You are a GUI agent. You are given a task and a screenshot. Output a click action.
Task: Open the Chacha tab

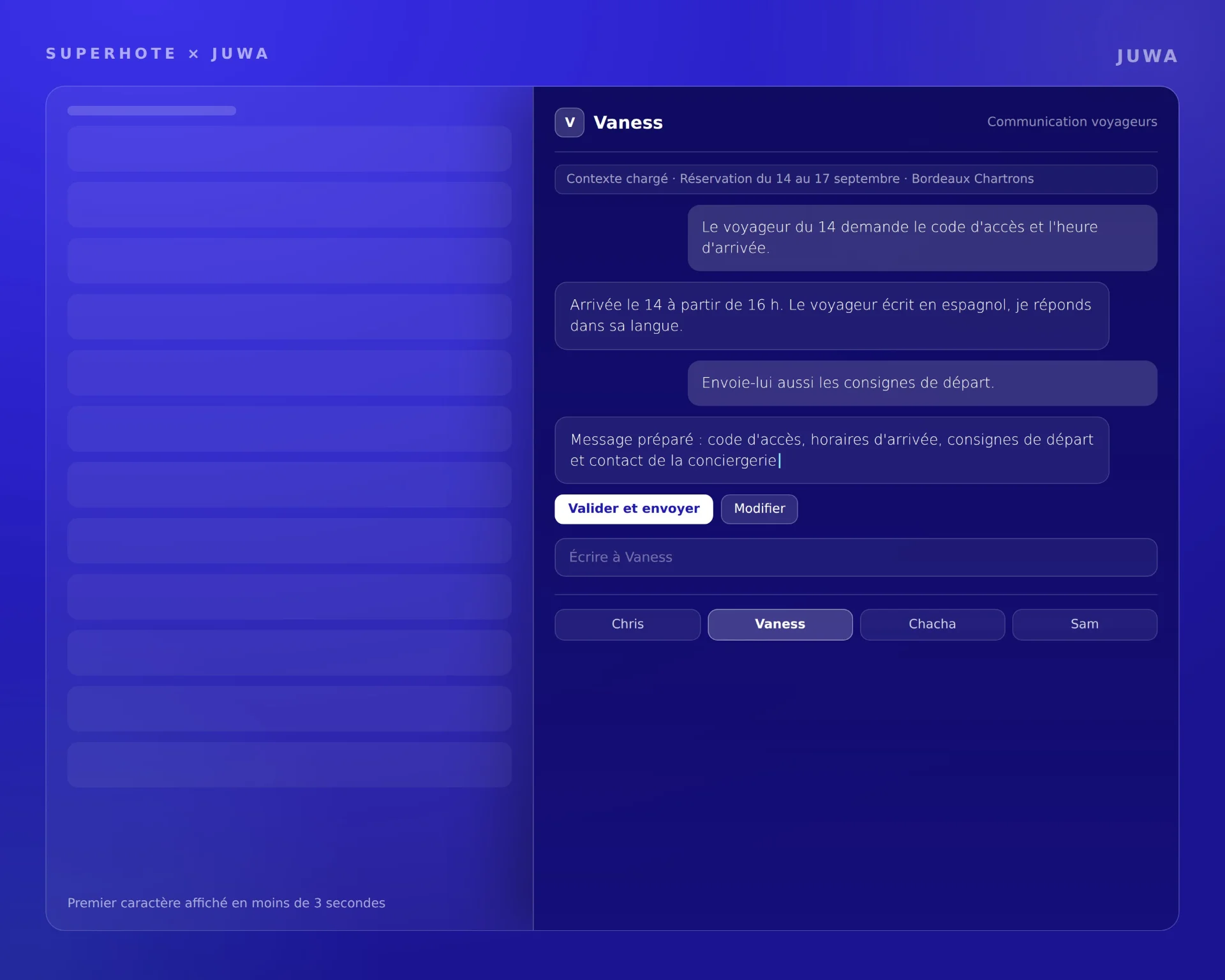coord(932,625)
